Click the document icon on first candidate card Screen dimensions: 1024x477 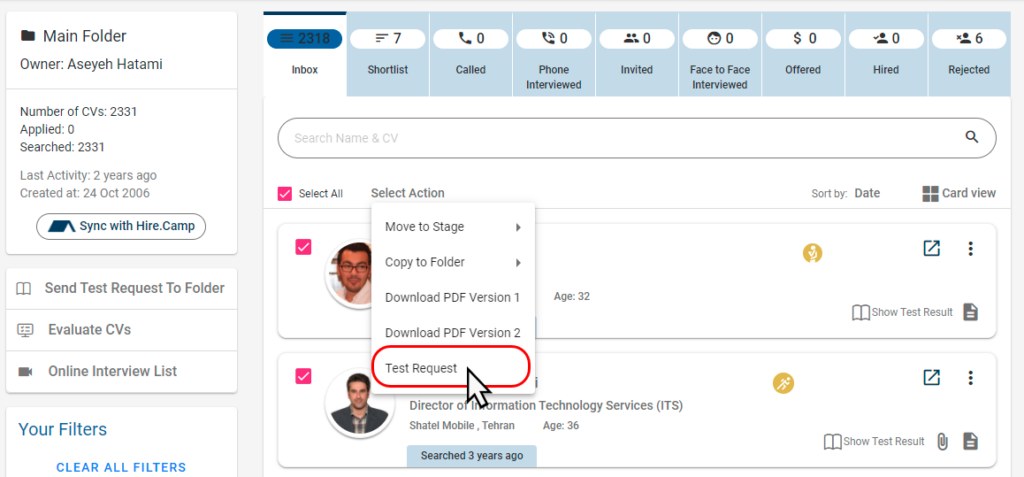(970, 312)
